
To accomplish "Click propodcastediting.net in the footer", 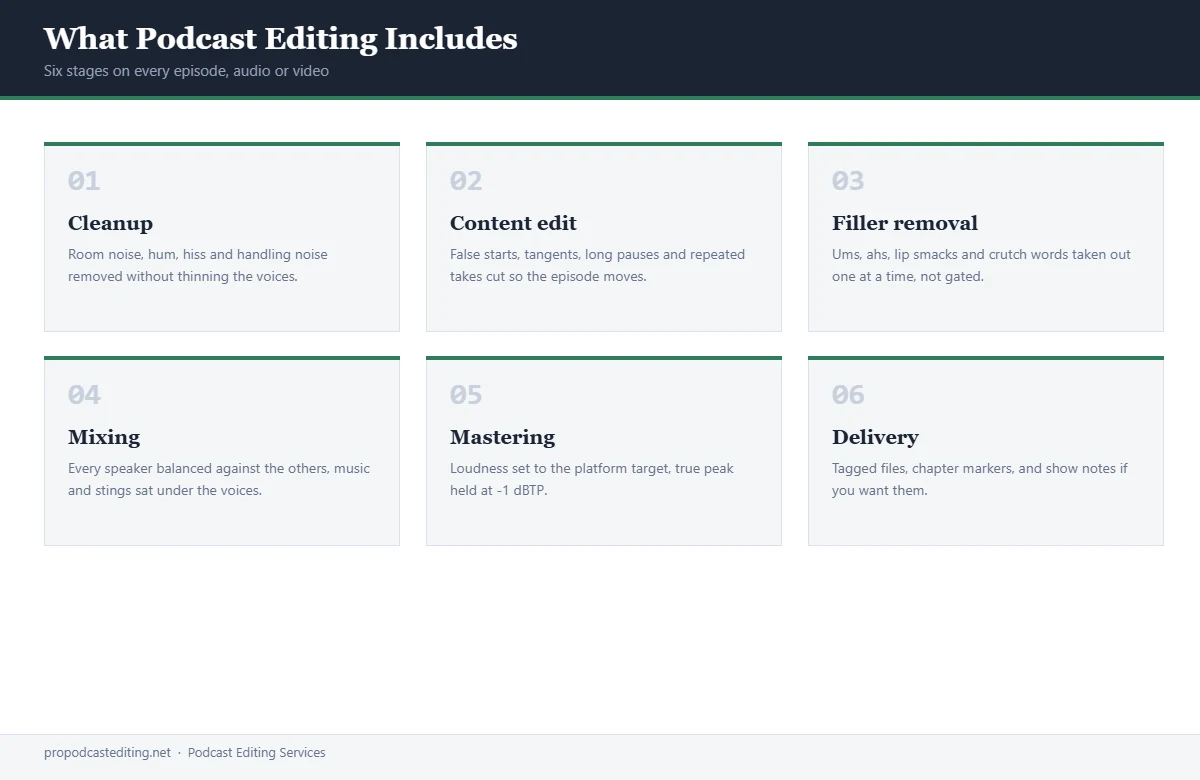I will [x=107, y=753].
